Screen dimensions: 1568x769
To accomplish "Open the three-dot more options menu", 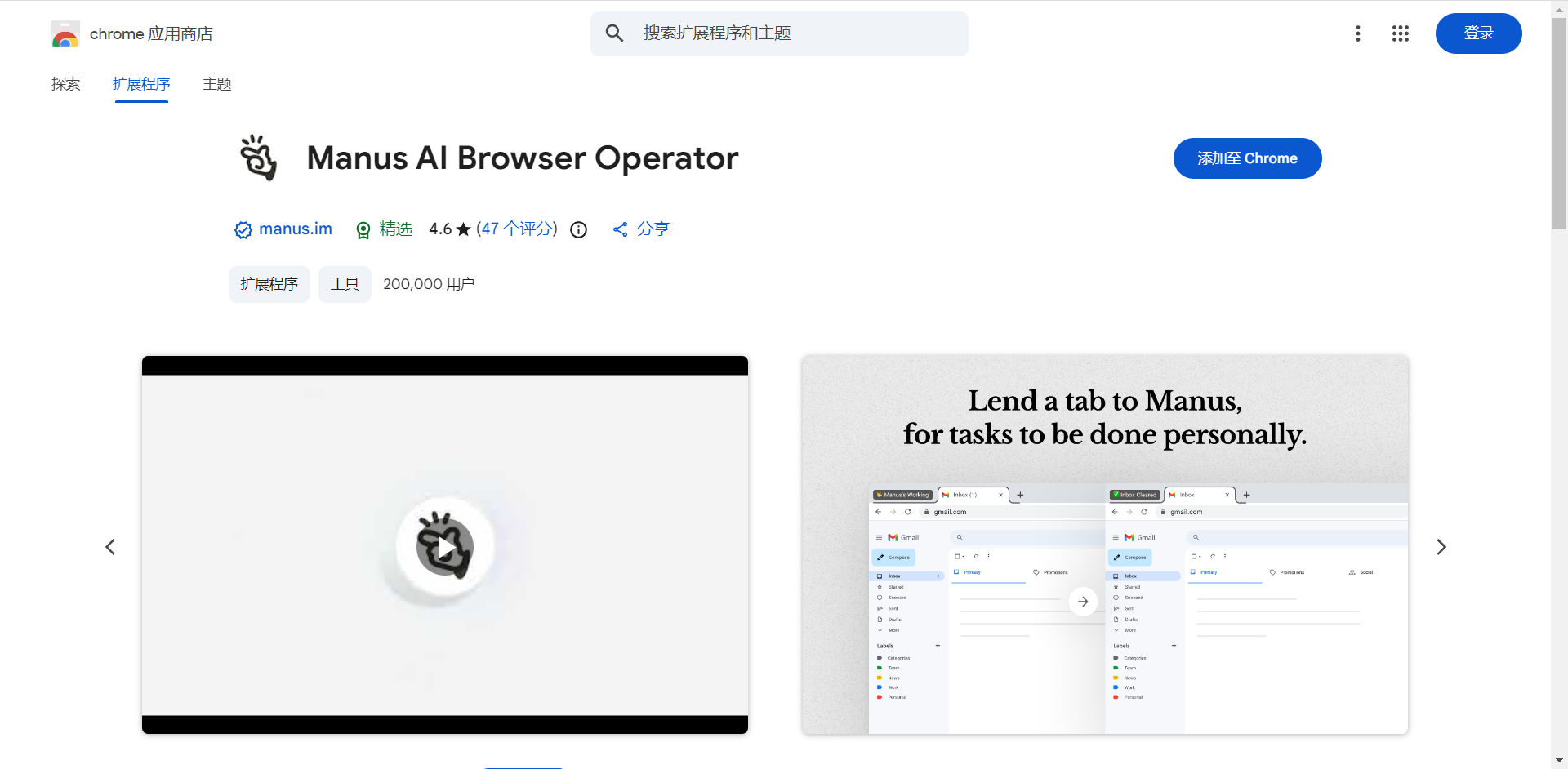I will (1357, 33).
